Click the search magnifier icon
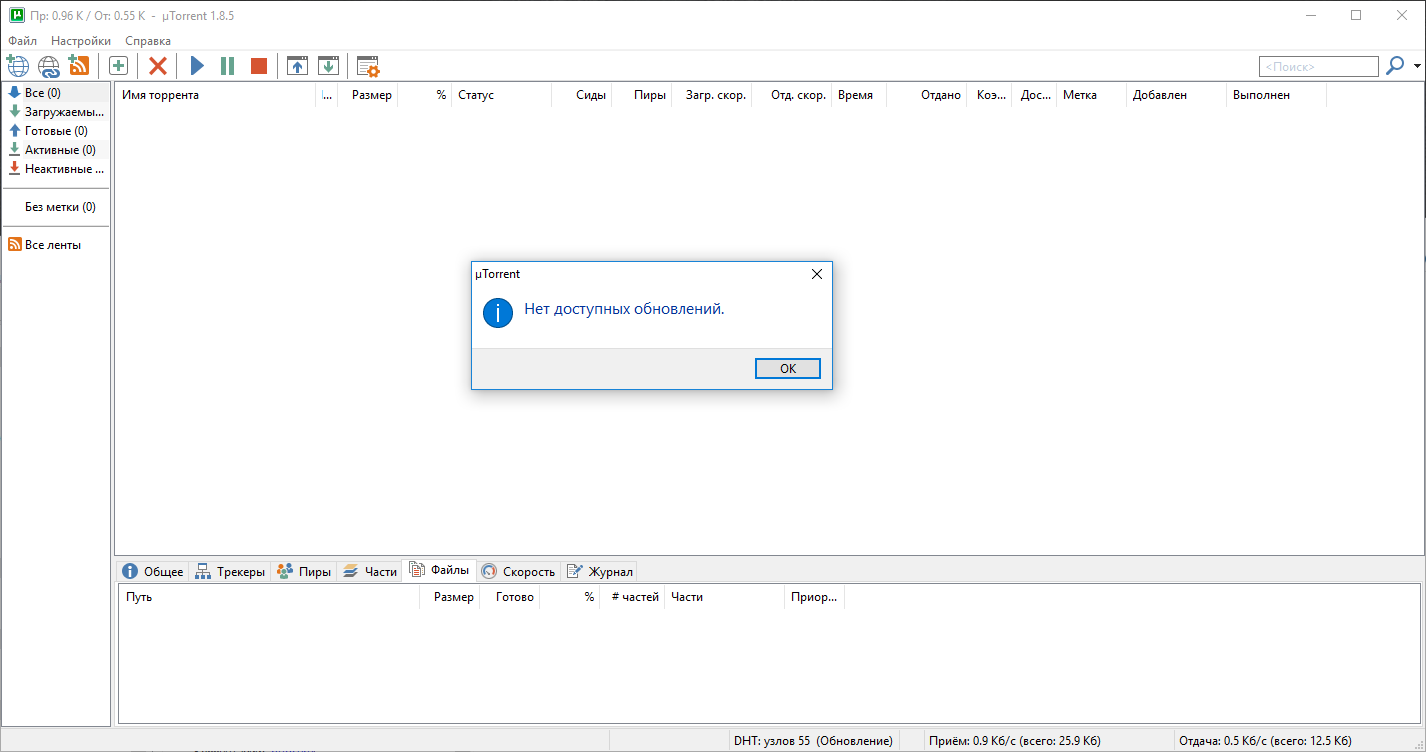The width and height of the screenshot is (1426, 752). pyautogui.click(x=1395, y=66)
